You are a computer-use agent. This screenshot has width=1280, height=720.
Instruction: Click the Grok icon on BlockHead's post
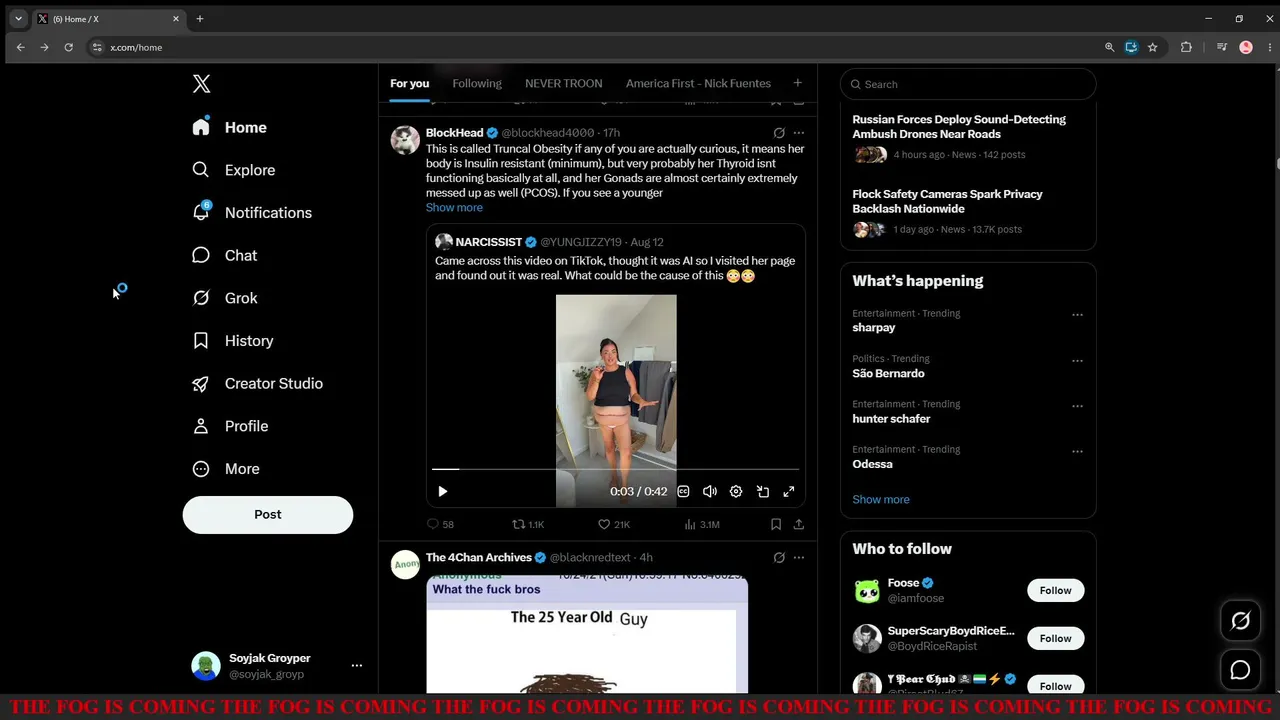tap(779, 133)
